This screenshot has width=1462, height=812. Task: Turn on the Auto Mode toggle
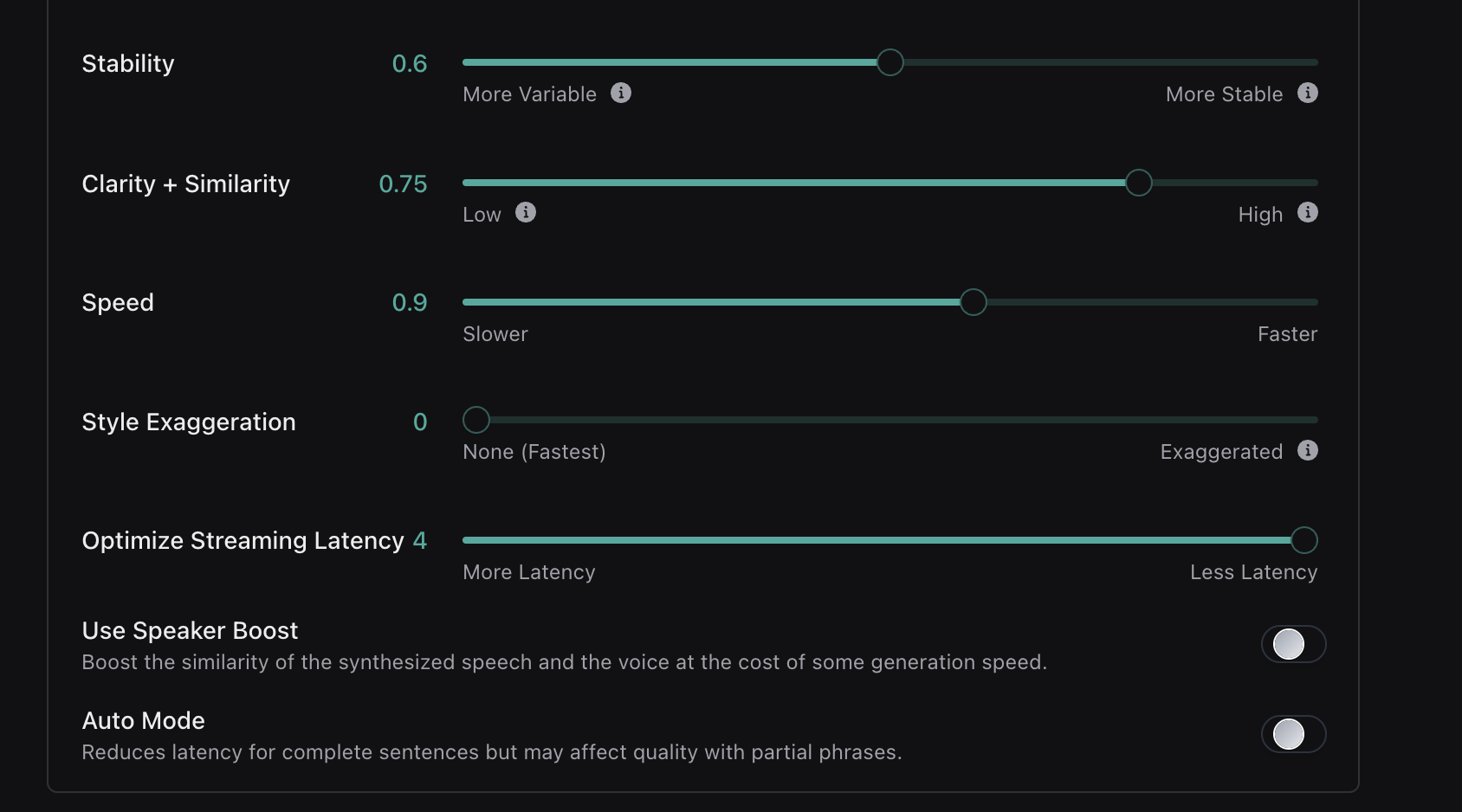(x=1293, y=734)
